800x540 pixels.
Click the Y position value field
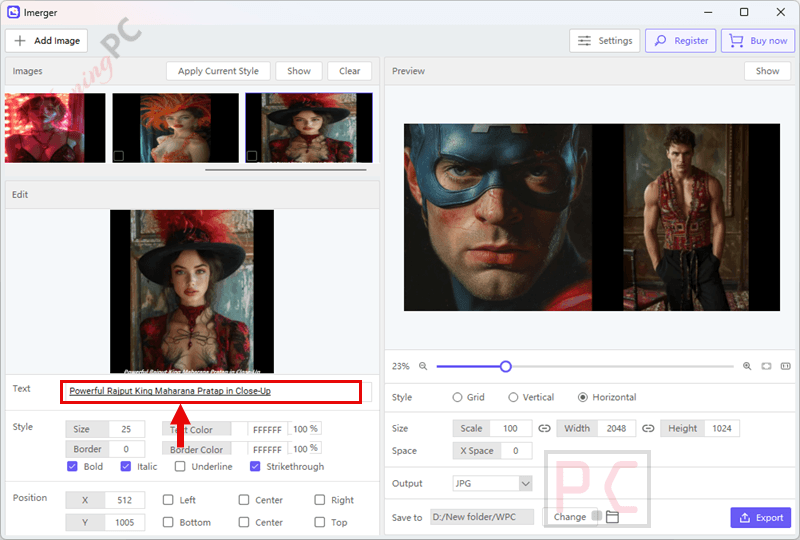tap(124, 523)
